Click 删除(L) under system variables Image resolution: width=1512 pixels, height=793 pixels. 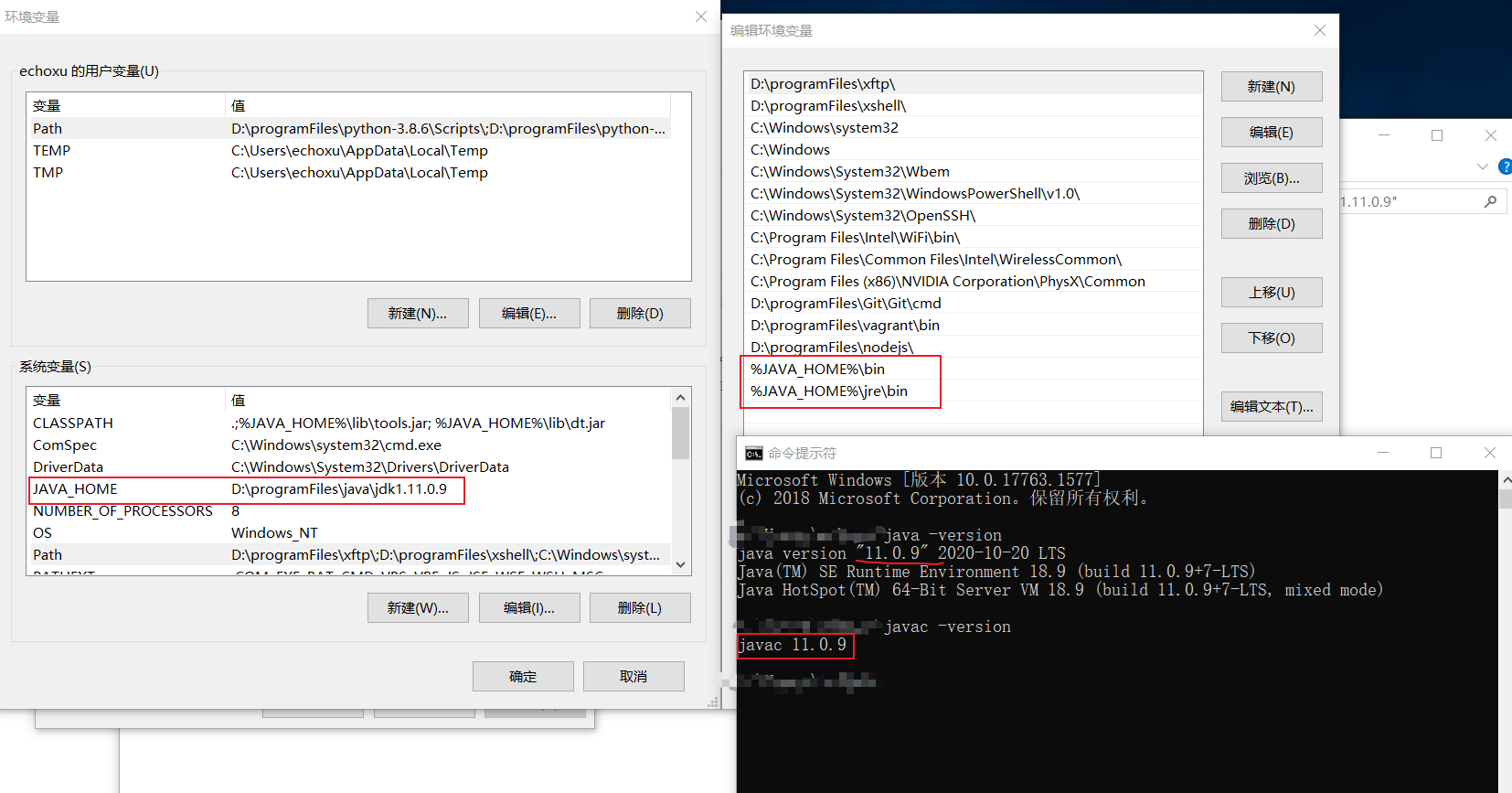click(640, 608)
